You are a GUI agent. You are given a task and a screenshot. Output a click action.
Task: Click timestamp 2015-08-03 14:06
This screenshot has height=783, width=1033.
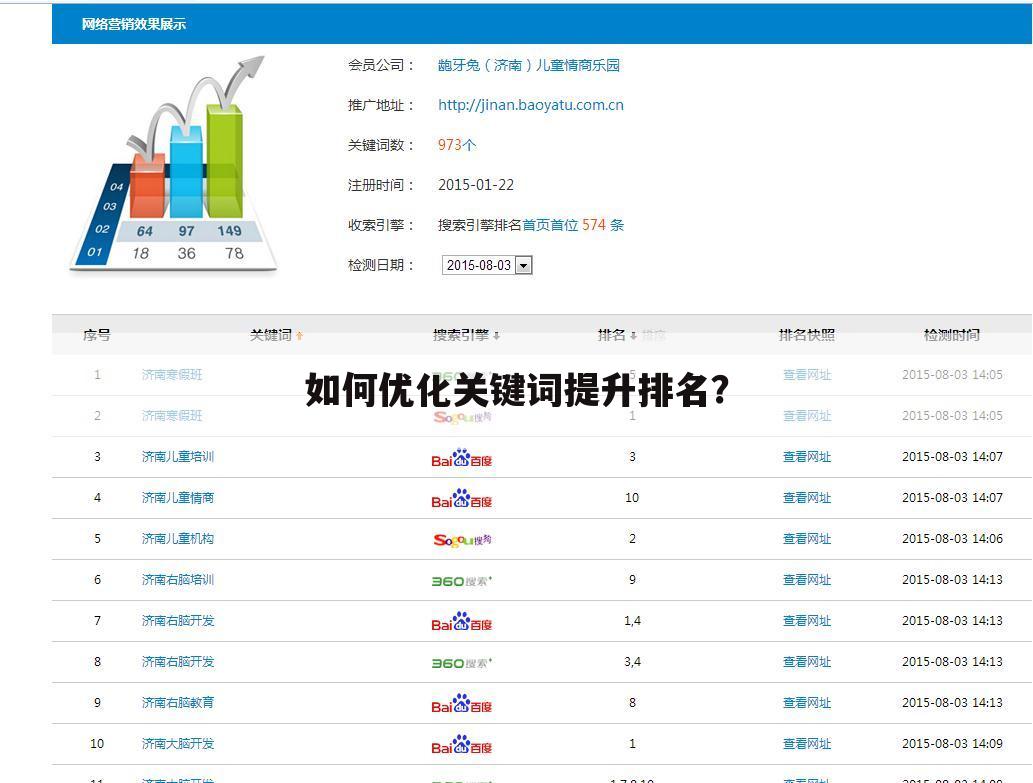(x=952, y=539)
